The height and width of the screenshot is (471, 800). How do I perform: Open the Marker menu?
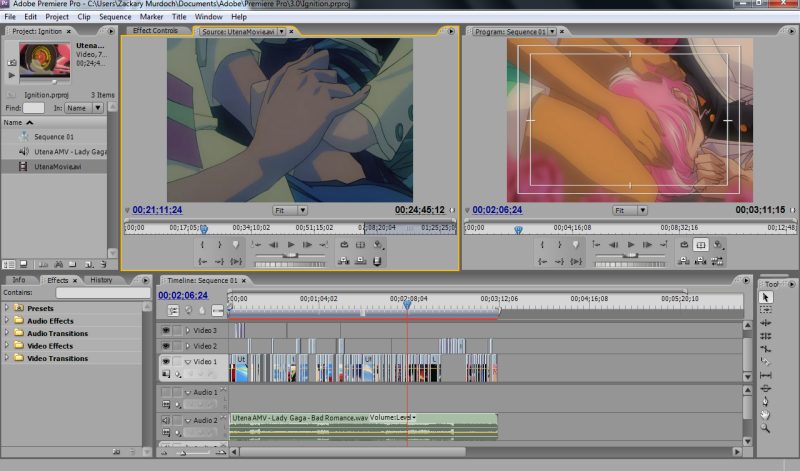(151, 17)
